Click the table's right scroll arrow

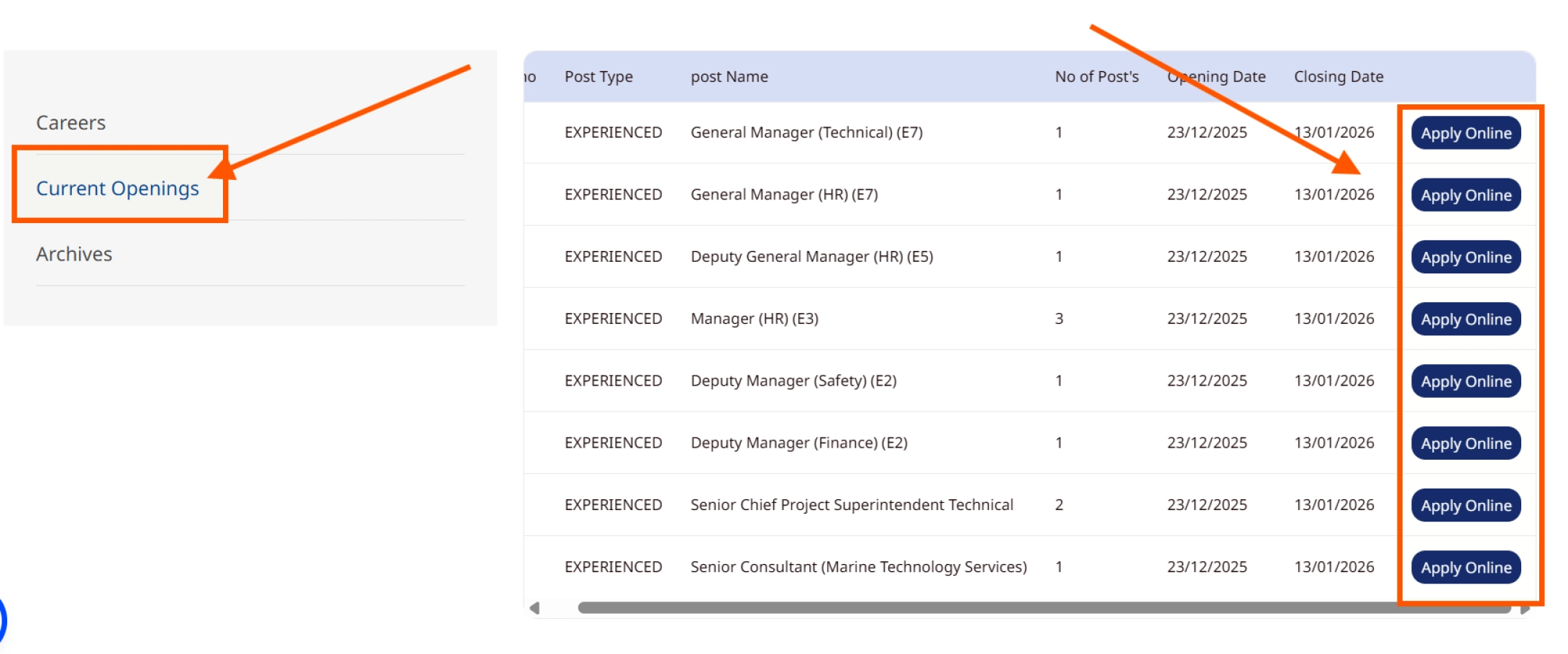click(1525, 609)
